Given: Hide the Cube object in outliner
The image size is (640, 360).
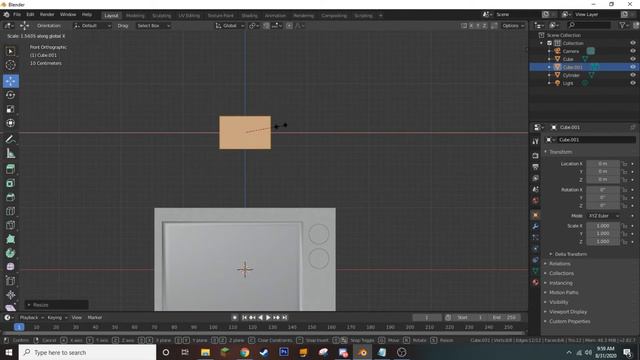Looking at the screenshot, I should 633,59.
